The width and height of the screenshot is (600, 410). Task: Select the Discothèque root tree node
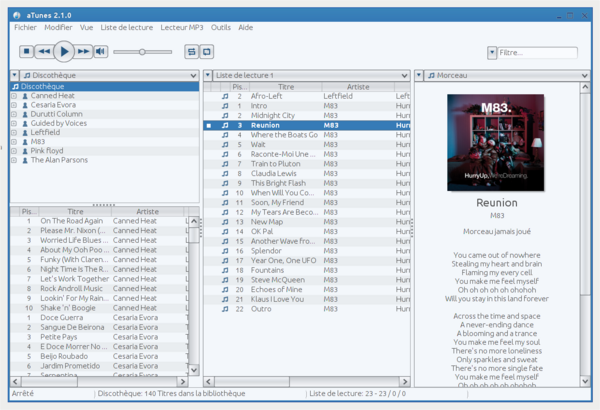pos(104,87)
